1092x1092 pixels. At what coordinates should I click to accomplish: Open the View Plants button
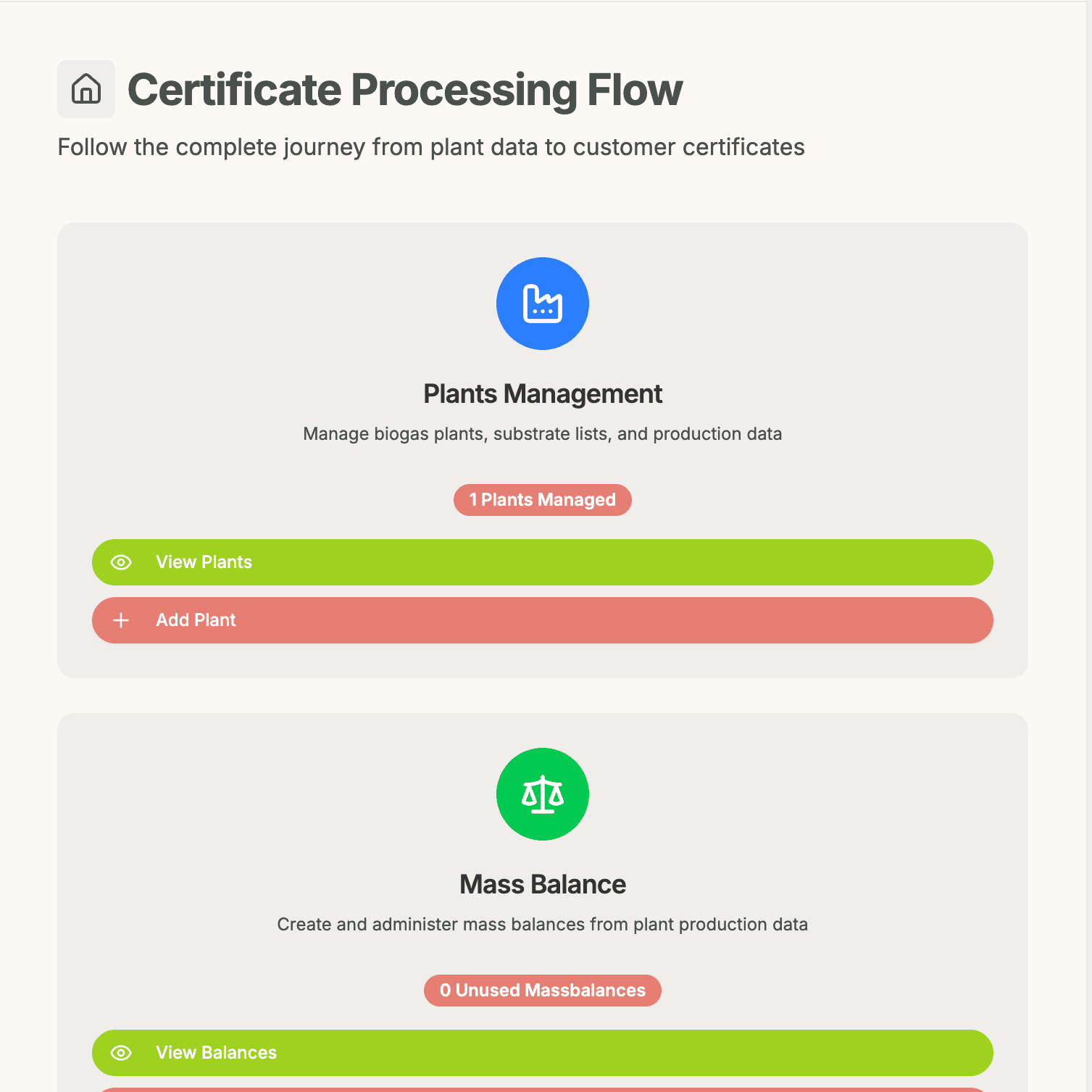pyautogui.click(x=542, y=562)
